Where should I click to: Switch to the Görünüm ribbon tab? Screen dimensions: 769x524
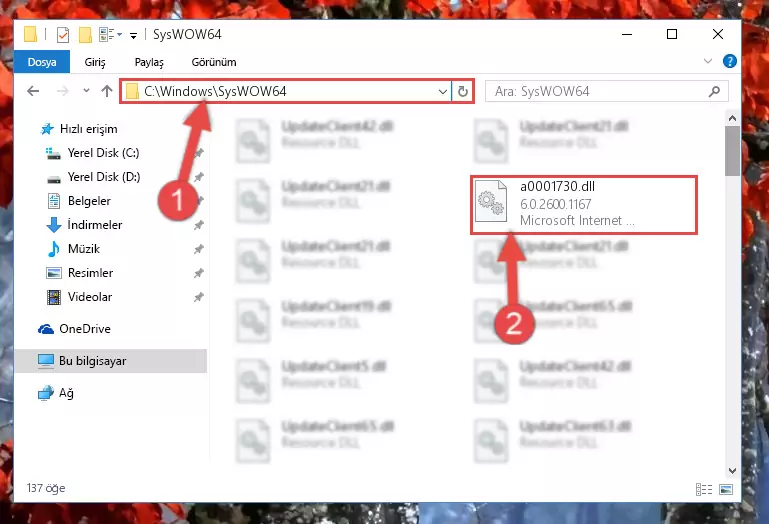point(214,62)
